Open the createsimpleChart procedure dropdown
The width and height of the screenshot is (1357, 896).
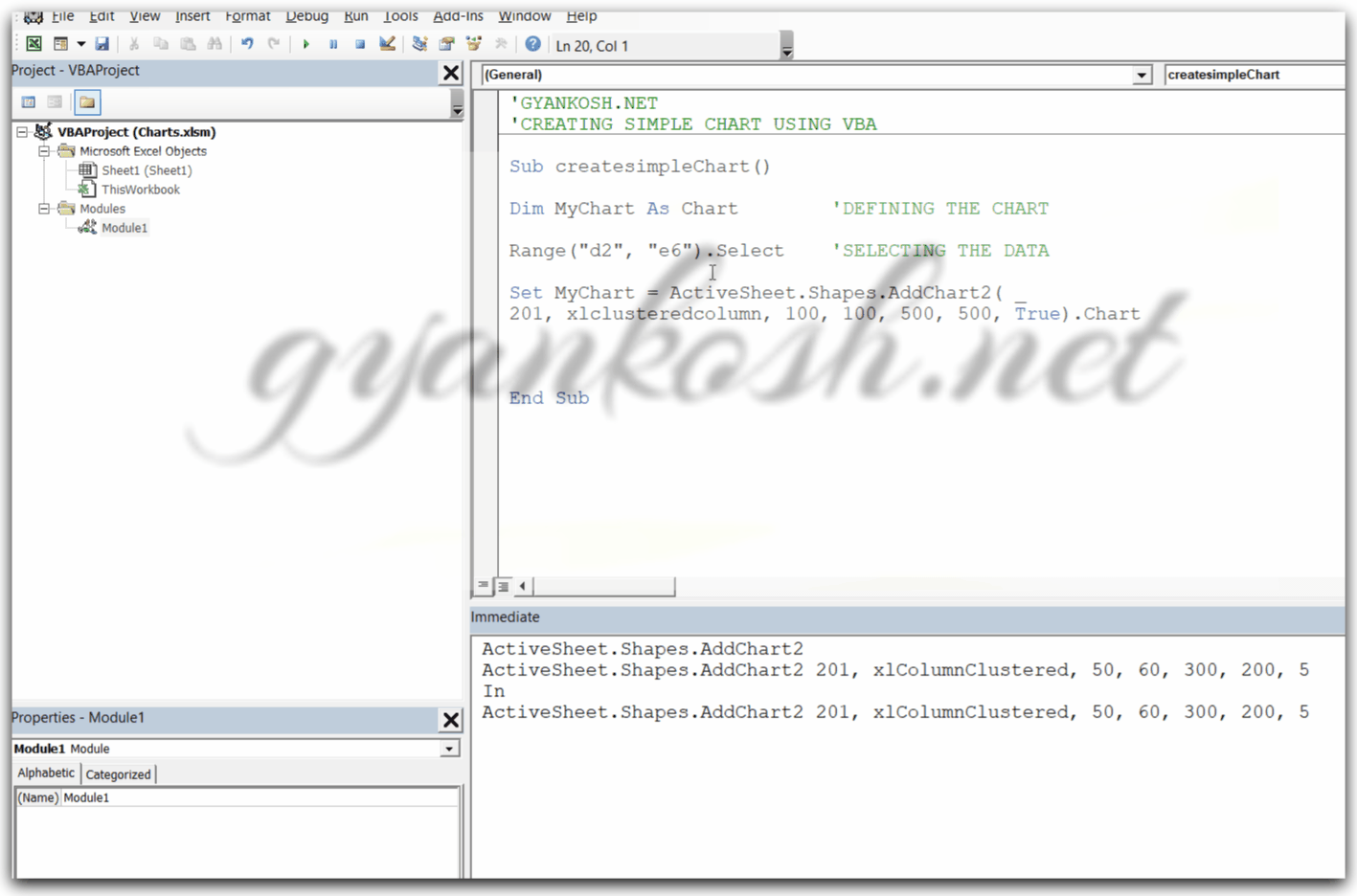(1255, 74)
